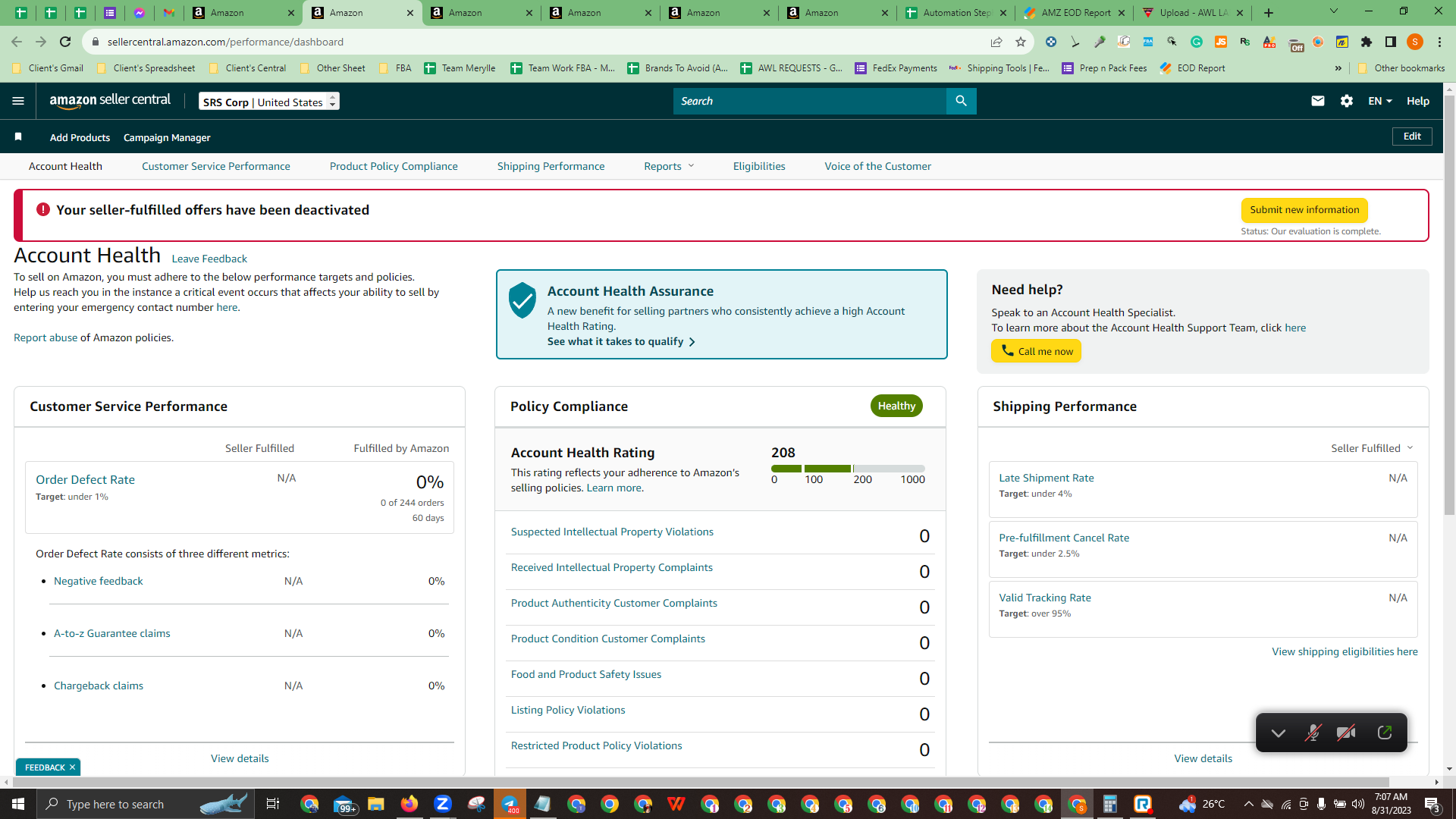Show hidden system tray icons

(1248, 804)
